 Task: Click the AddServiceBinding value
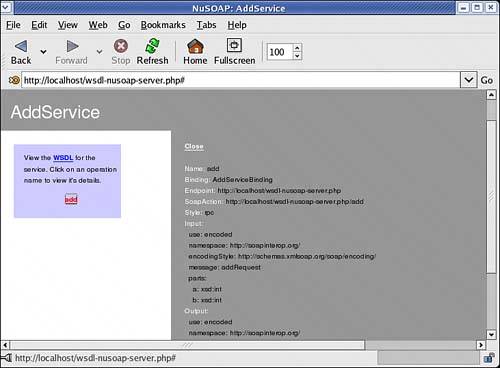[x=242, y=180]
